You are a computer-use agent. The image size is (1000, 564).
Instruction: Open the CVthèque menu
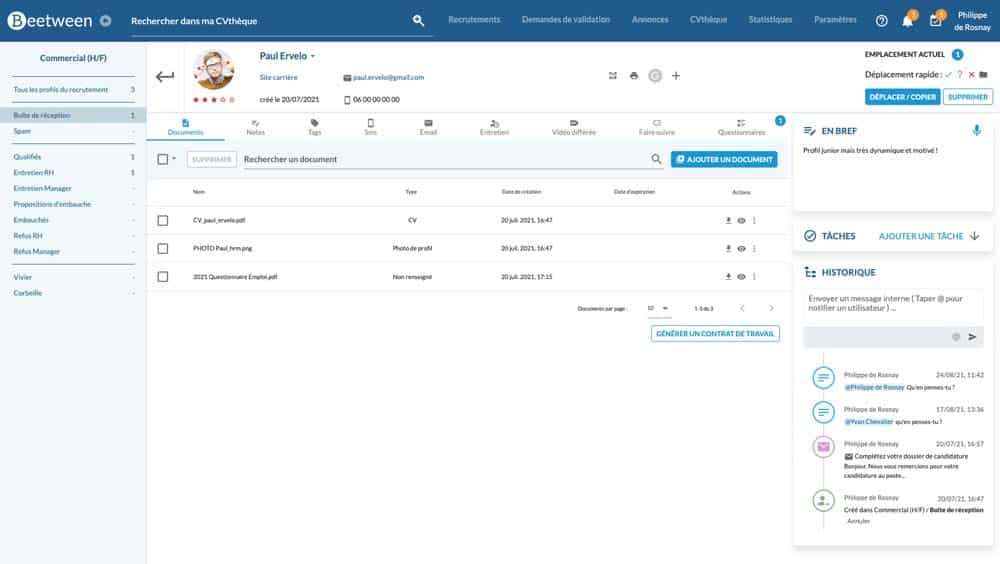click(x=708, y=20)
